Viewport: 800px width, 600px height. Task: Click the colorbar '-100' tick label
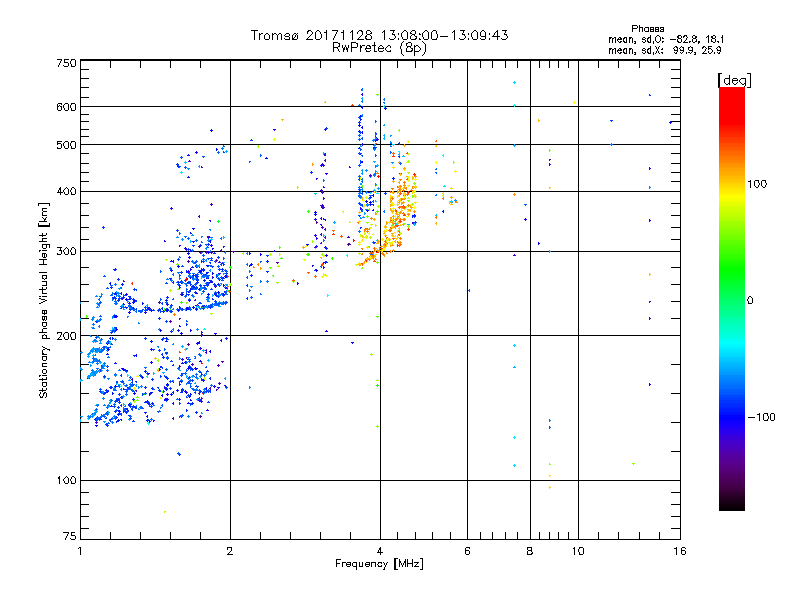[x=761, y=417]
